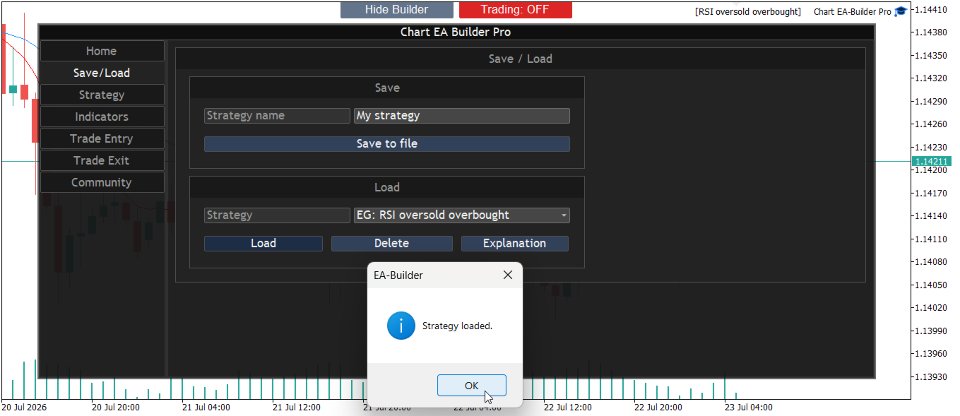Click the blue info icon in dialog
960x416 pixels.
point(401,325)
